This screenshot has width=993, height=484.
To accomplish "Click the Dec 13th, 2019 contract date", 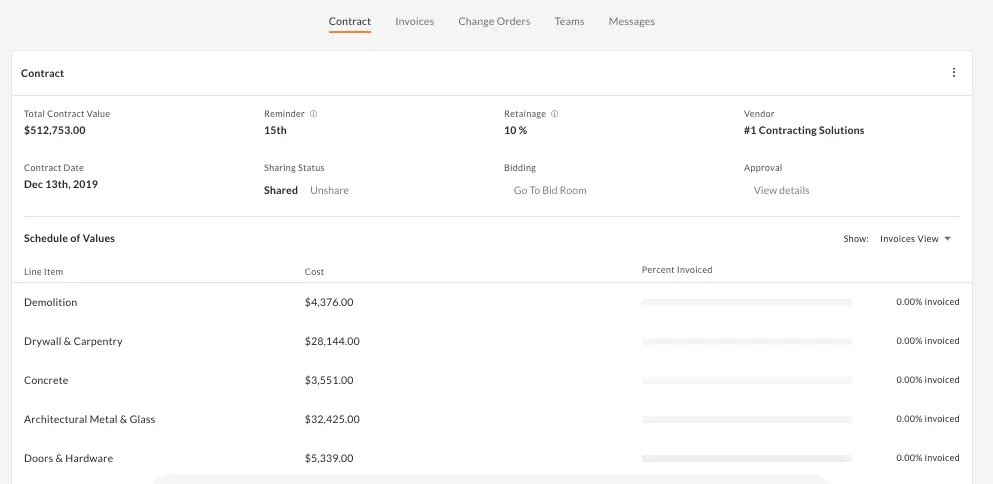I will point(61,184).
